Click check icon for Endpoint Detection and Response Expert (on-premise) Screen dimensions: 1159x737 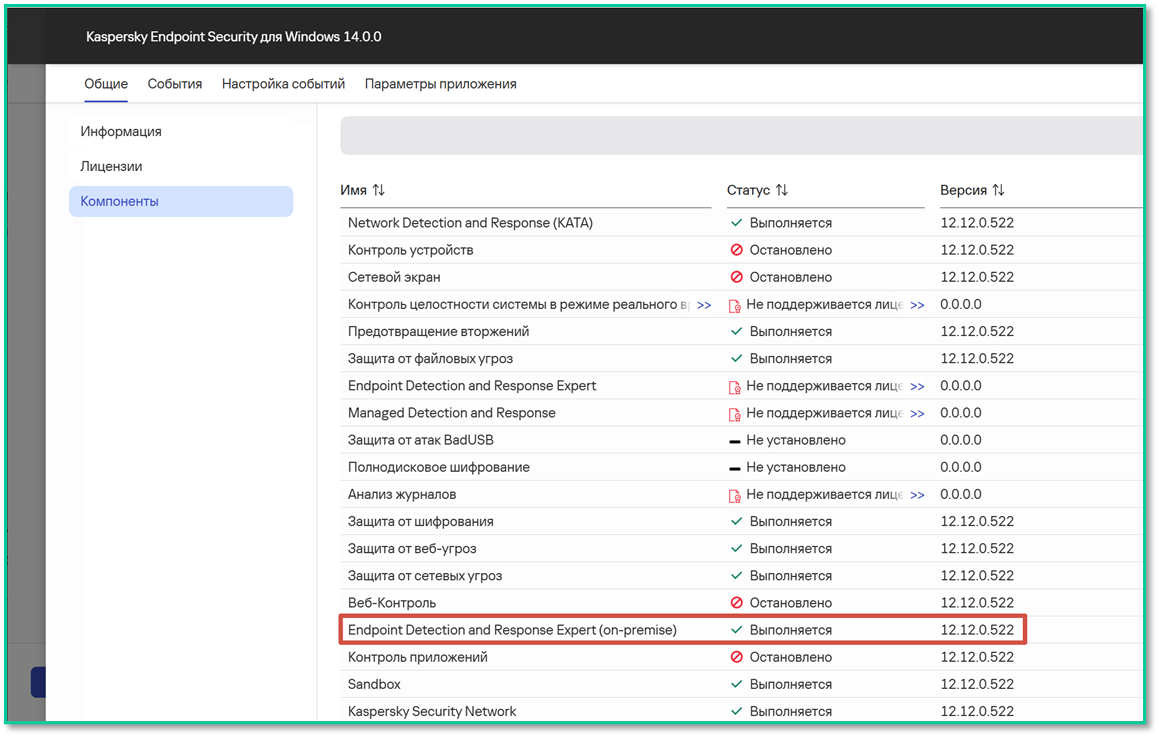pos(736,631)
